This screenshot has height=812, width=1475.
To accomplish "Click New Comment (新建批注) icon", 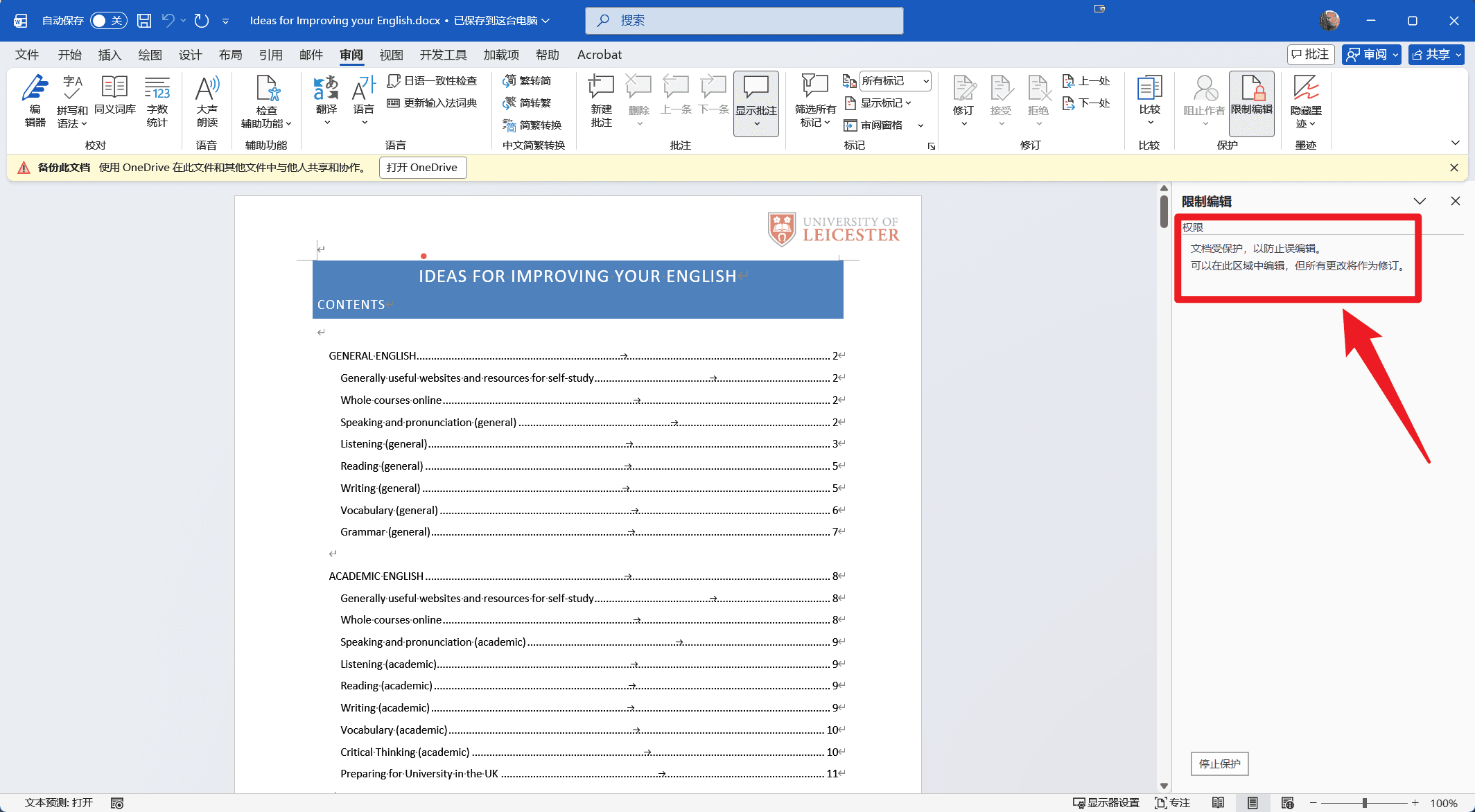I will coord(601,101).
